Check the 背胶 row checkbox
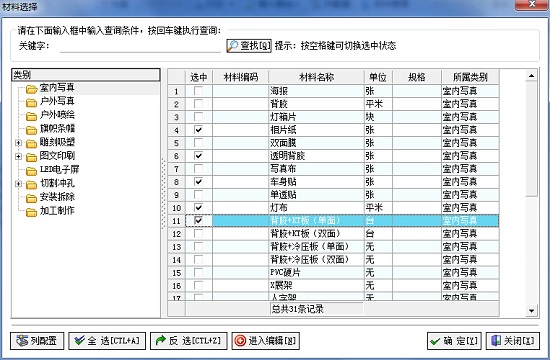 tap(198, 104)
